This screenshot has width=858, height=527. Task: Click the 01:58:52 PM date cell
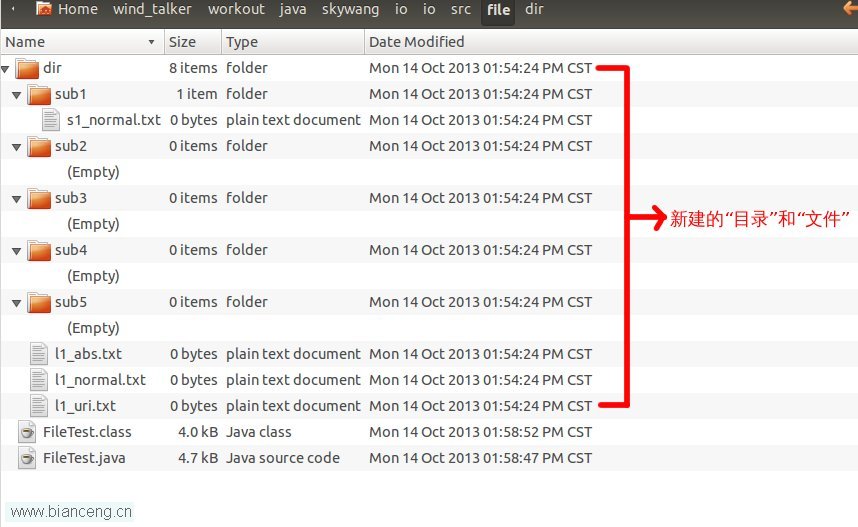click(x=480, y=432)
